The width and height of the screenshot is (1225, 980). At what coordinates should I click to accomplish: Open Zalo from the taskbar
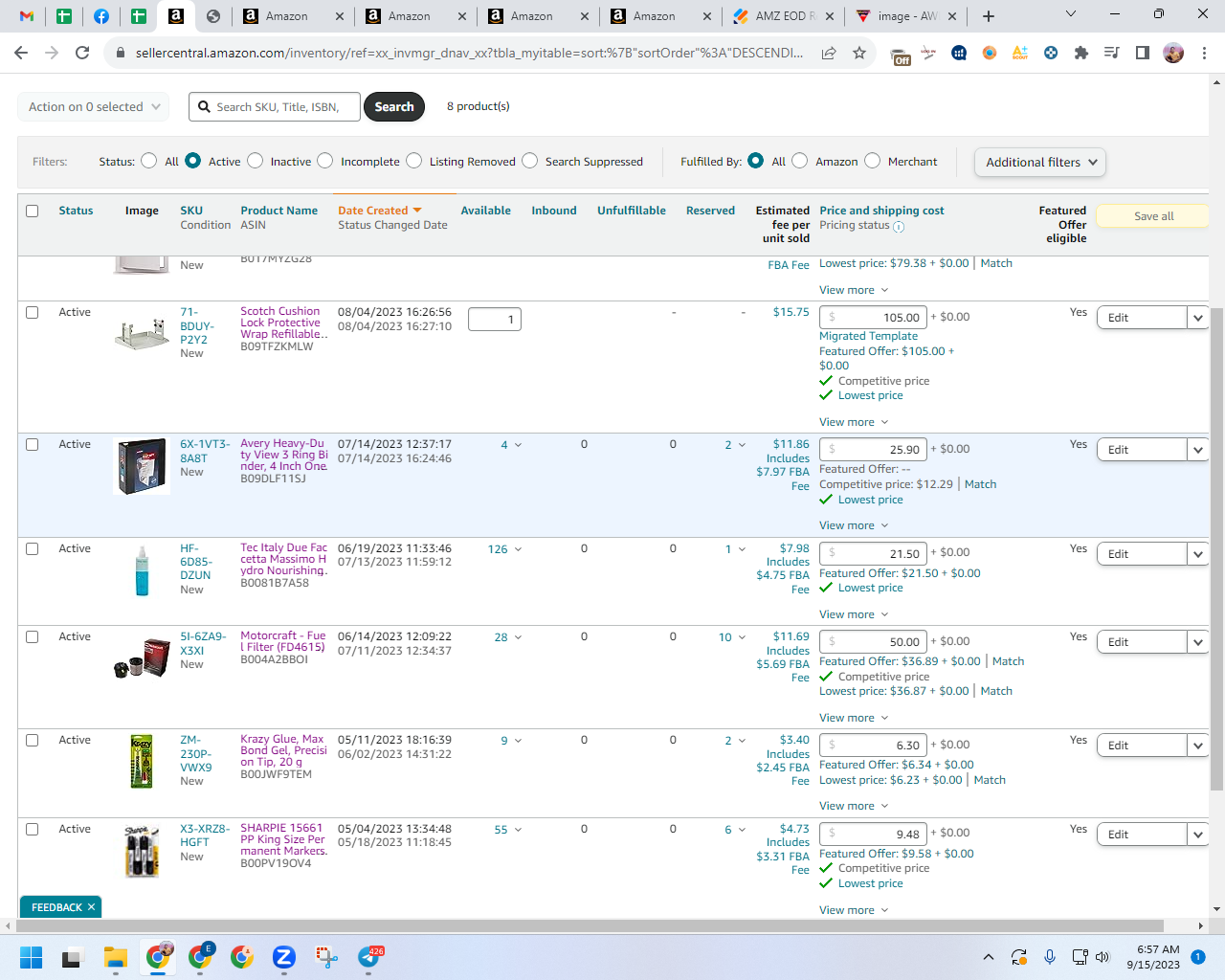click(x=284, y=957)
